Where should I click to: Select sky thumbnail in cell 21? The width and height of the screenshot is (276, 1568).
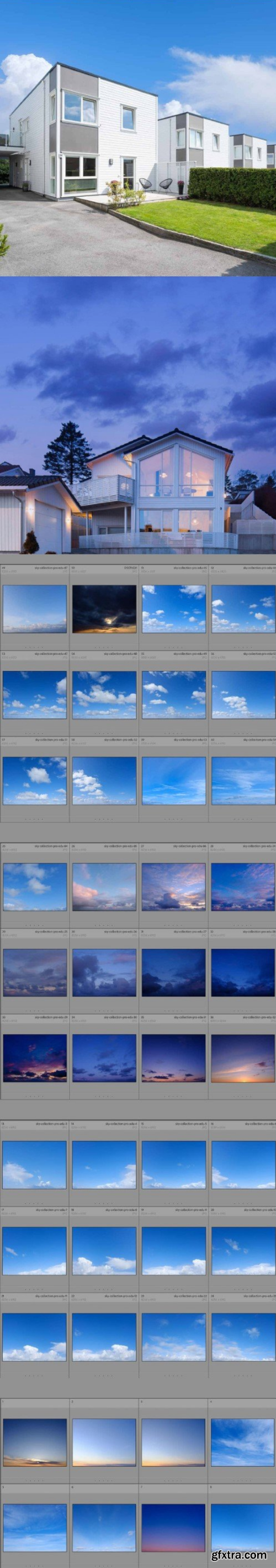point(35,1336)
